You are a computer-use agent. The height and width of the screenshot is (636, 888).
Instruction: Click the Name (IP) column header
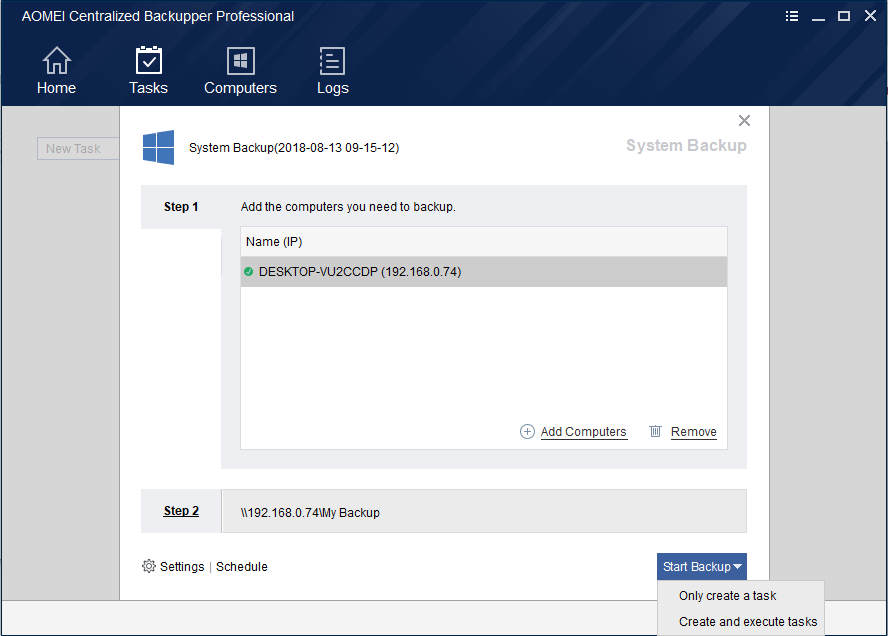(x=484, y=242)
